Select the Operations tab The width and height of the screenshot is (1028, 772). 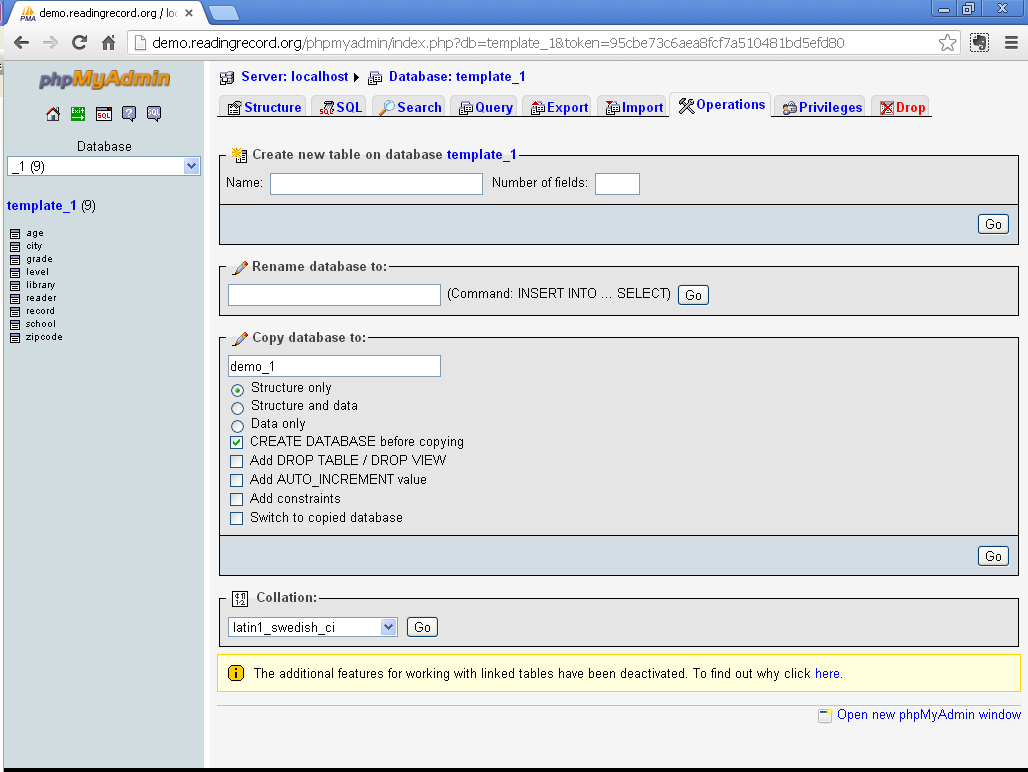721,105
